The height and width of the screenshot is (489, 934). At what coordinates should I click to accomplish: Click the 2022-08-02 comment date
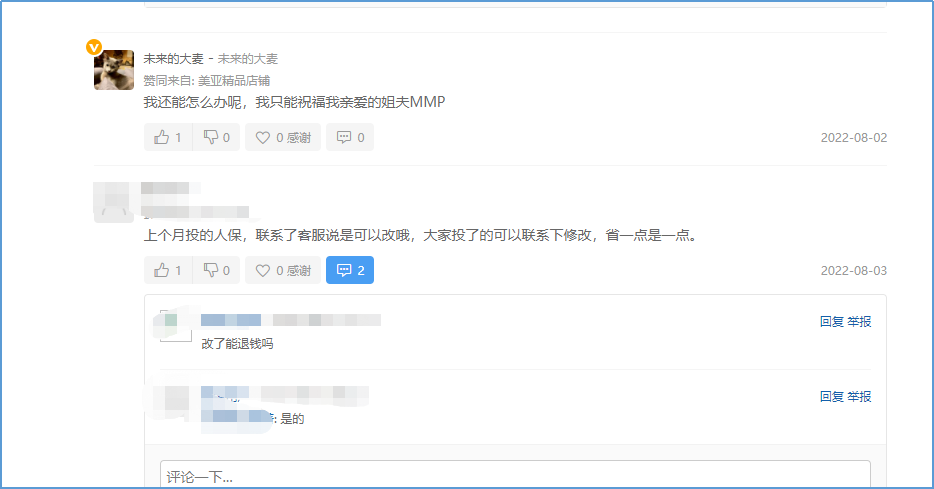(x=853, y=138)
